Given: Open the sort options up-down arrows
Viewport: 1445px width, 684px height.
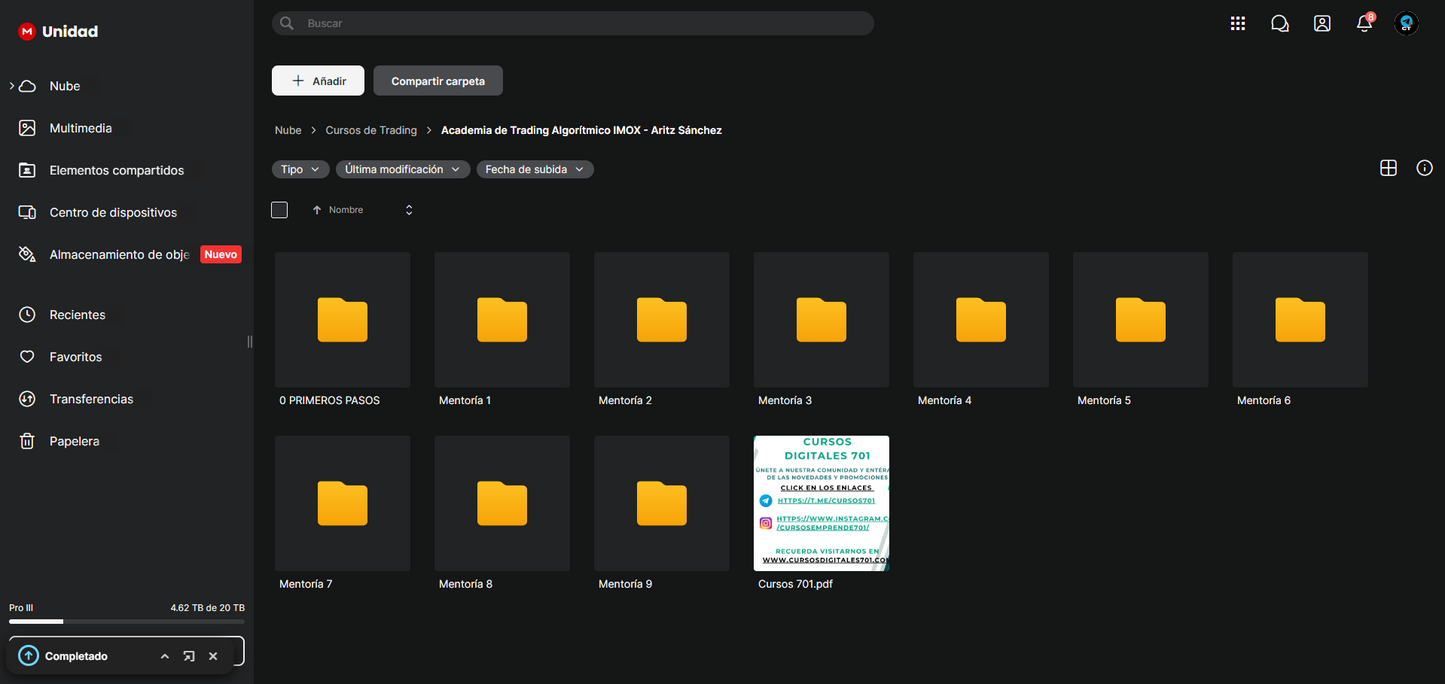Looking at the screenshot, I should coord(409,210).
